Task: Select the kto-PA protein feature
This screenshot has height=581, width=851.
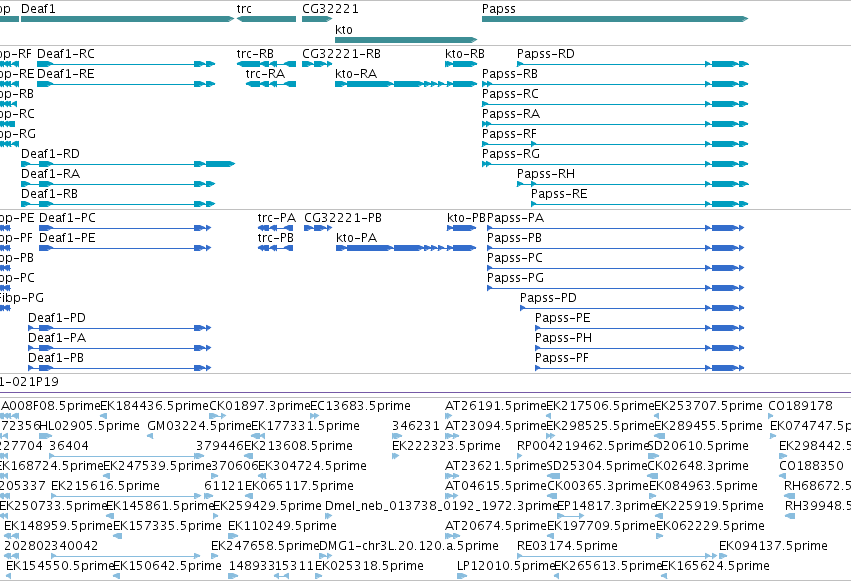Action: coord(406,248)
